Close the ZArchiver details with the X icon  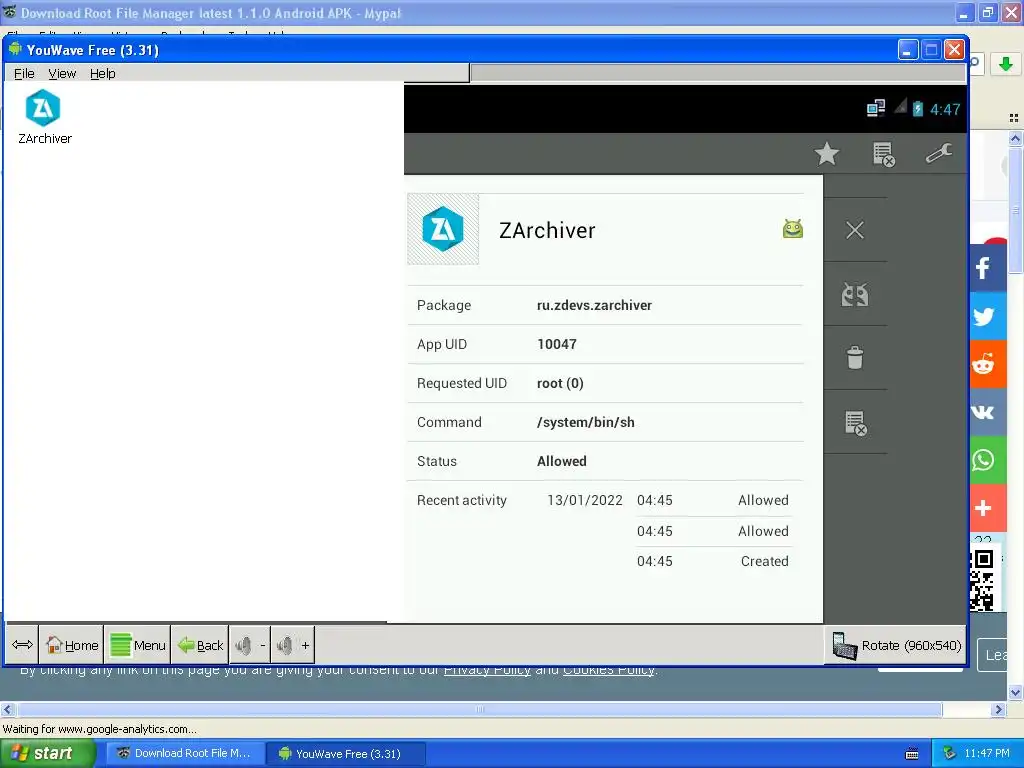855,230
